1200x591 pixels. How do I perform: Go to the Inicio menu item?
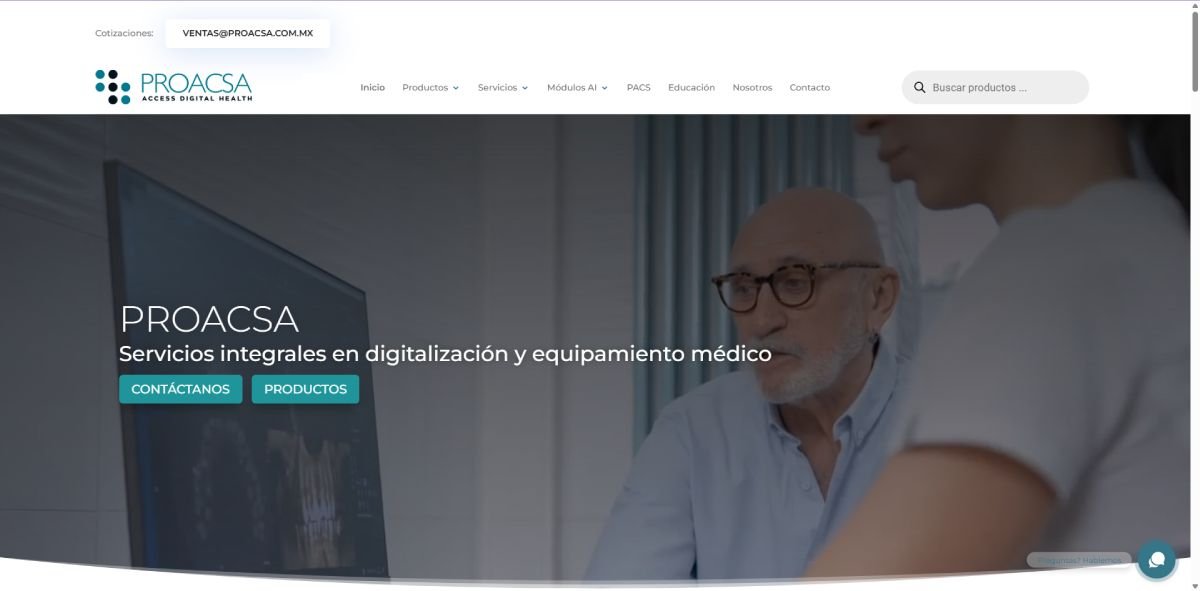pyautogui.click(x=372, y=88)
